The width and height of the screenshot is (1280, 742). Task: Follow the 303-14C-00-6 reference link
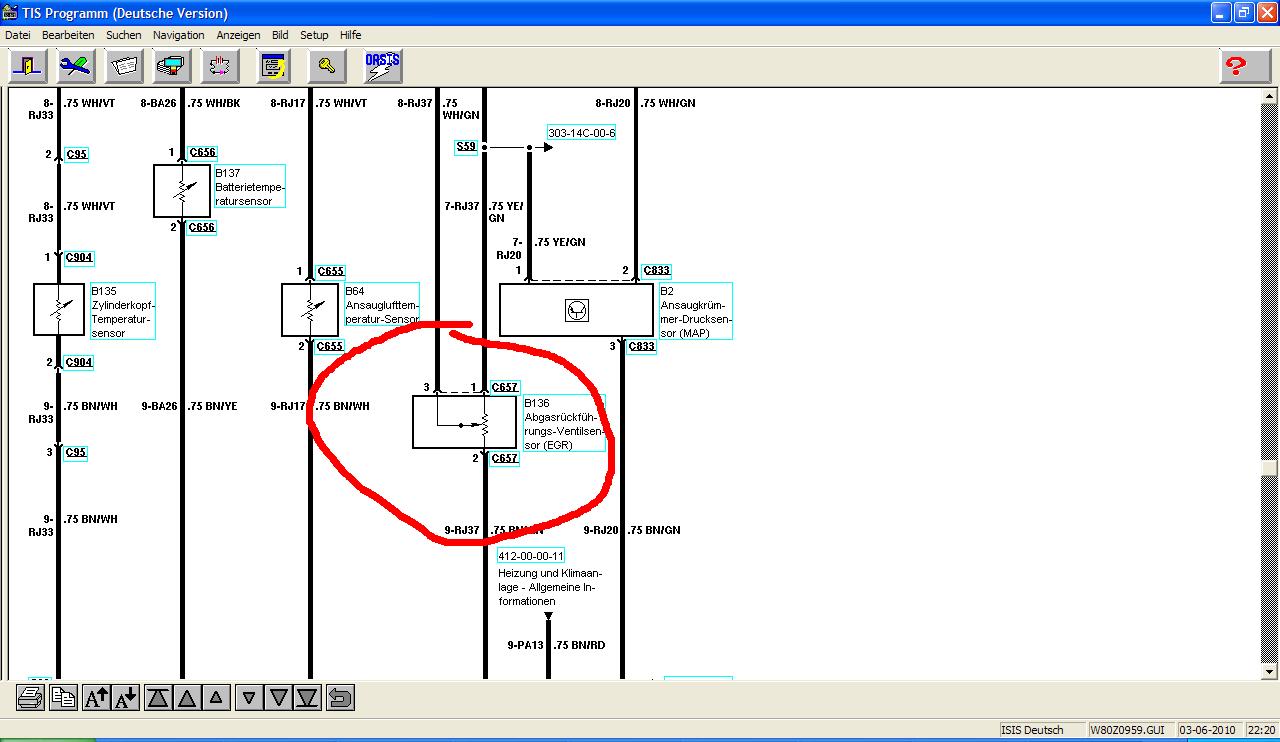pos(581,133)
